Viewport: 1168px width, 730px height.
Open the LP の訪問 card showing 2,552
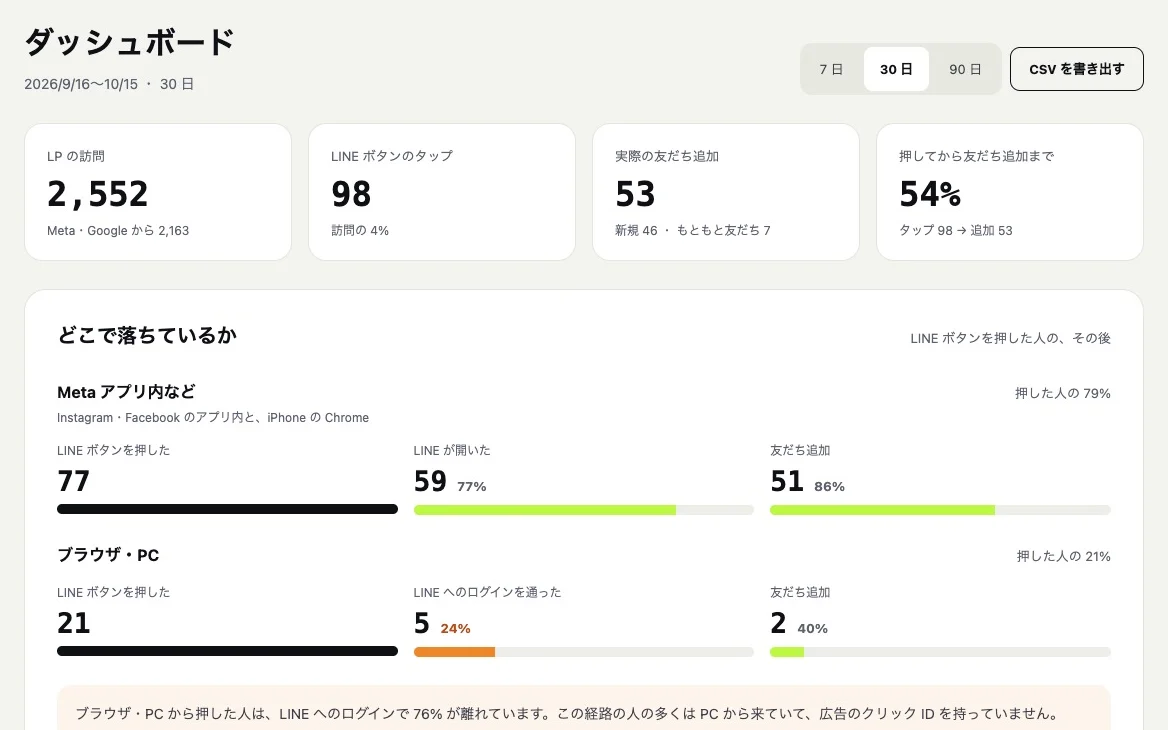coord(158,192)
